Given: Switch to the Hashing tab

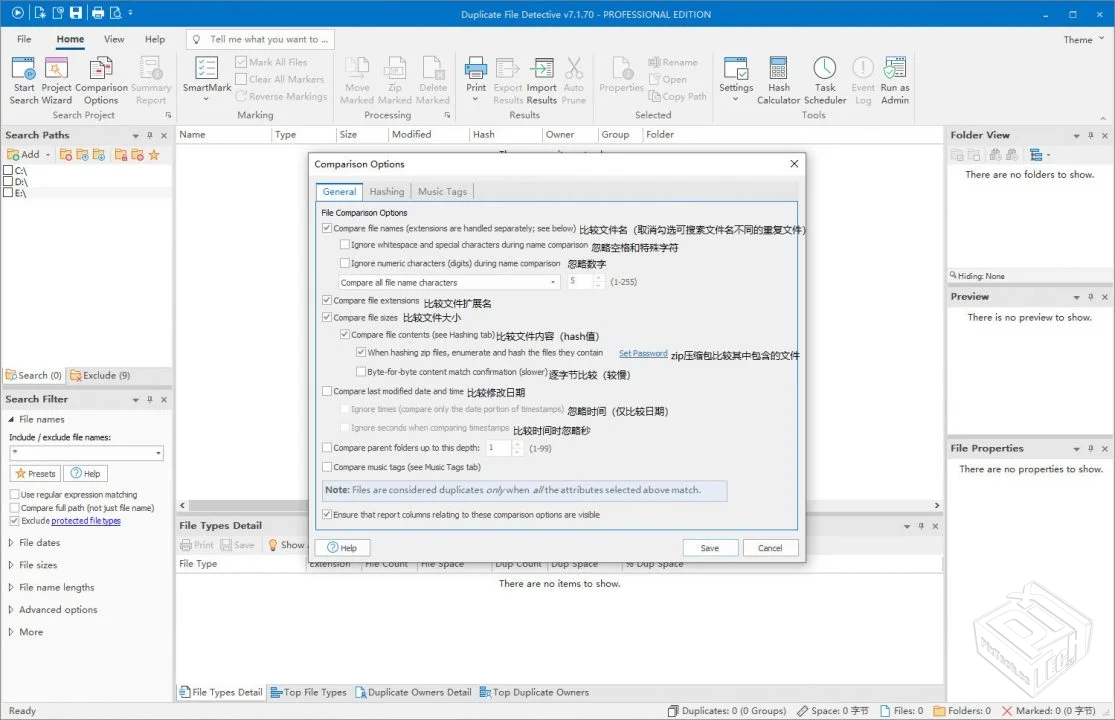Looking at the screenshot, I should pyautogui.click(x=386, y=191).
